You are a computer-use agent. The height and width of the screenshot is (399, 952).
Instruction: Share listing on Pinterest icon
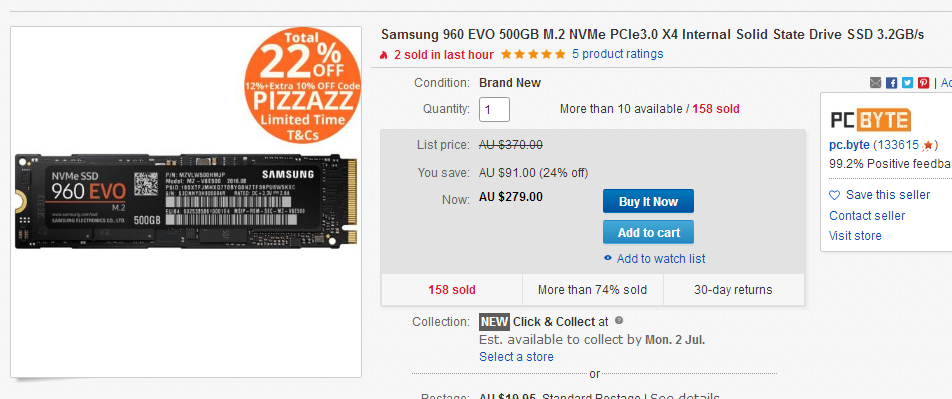click(x=923, y=83)
